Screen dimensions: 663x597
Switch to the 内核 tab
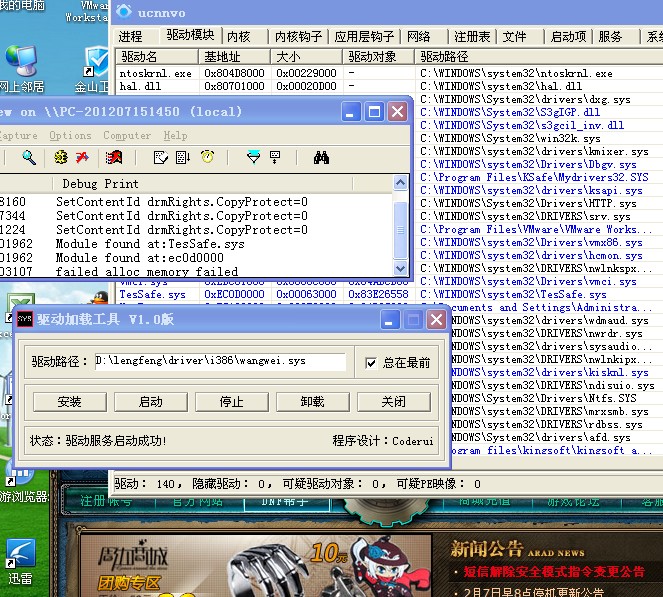(239, 37)
